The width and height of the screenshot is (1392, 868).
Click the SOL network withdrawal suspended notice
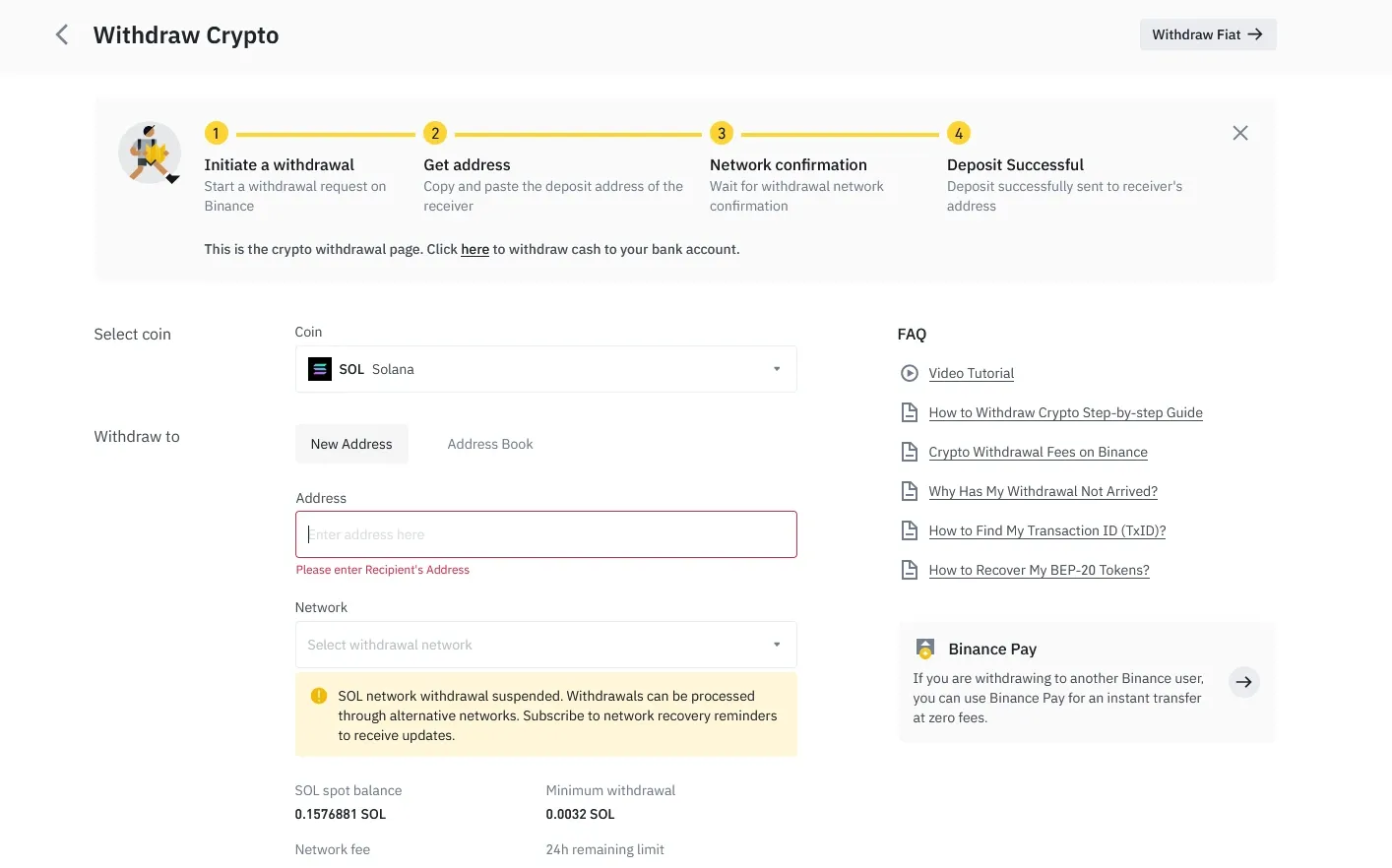pos(545,715)
